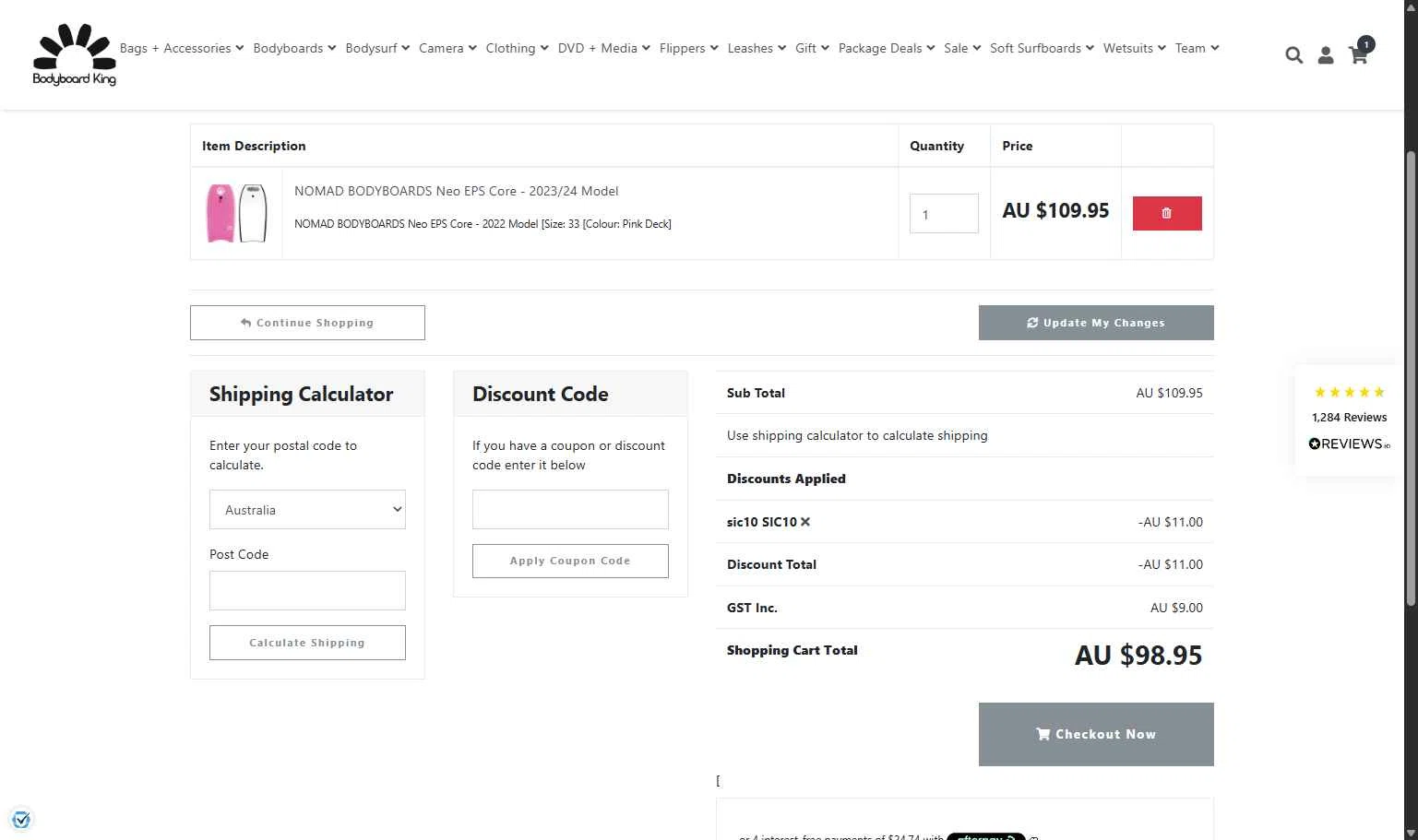The width and height of the screenshot is (1418, 840).
Task: Open NOMAD BODYBOARDS Neo EPS Core product link
Action: [x=456, y=191]
